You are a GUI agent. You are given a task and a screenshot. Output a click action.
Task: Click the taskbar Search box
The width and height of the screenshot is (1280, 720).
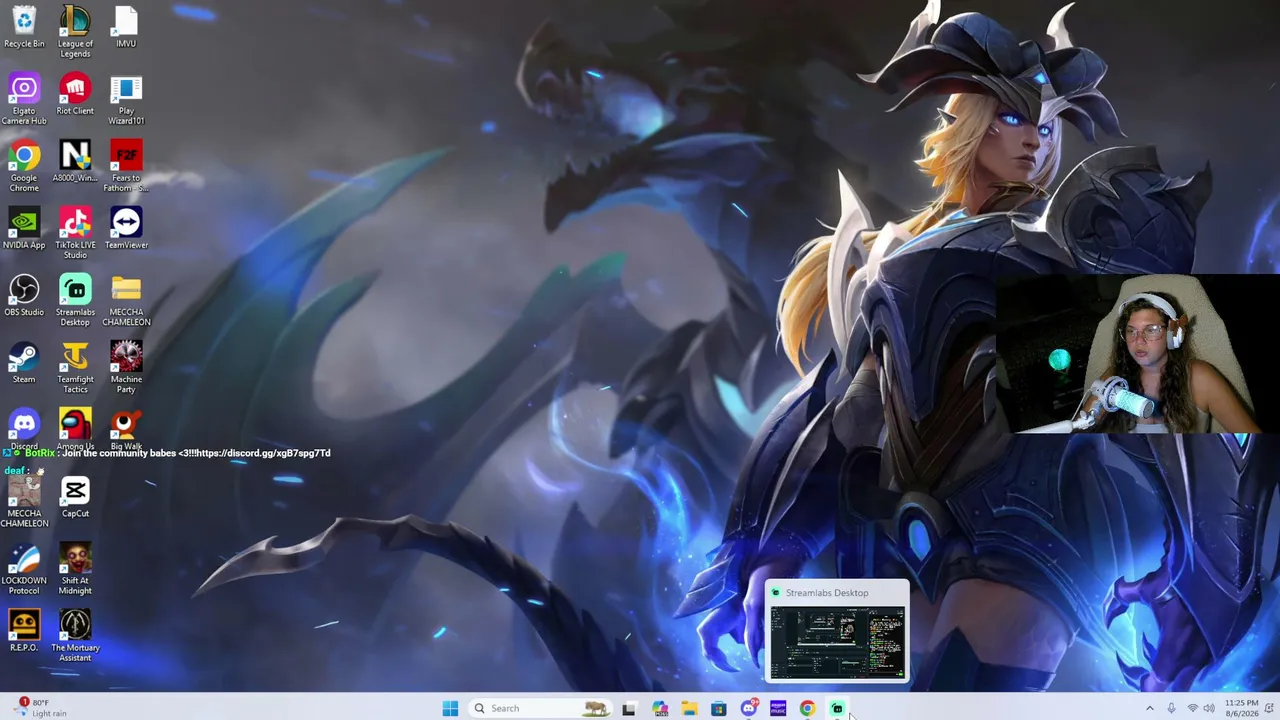point(540,708)
